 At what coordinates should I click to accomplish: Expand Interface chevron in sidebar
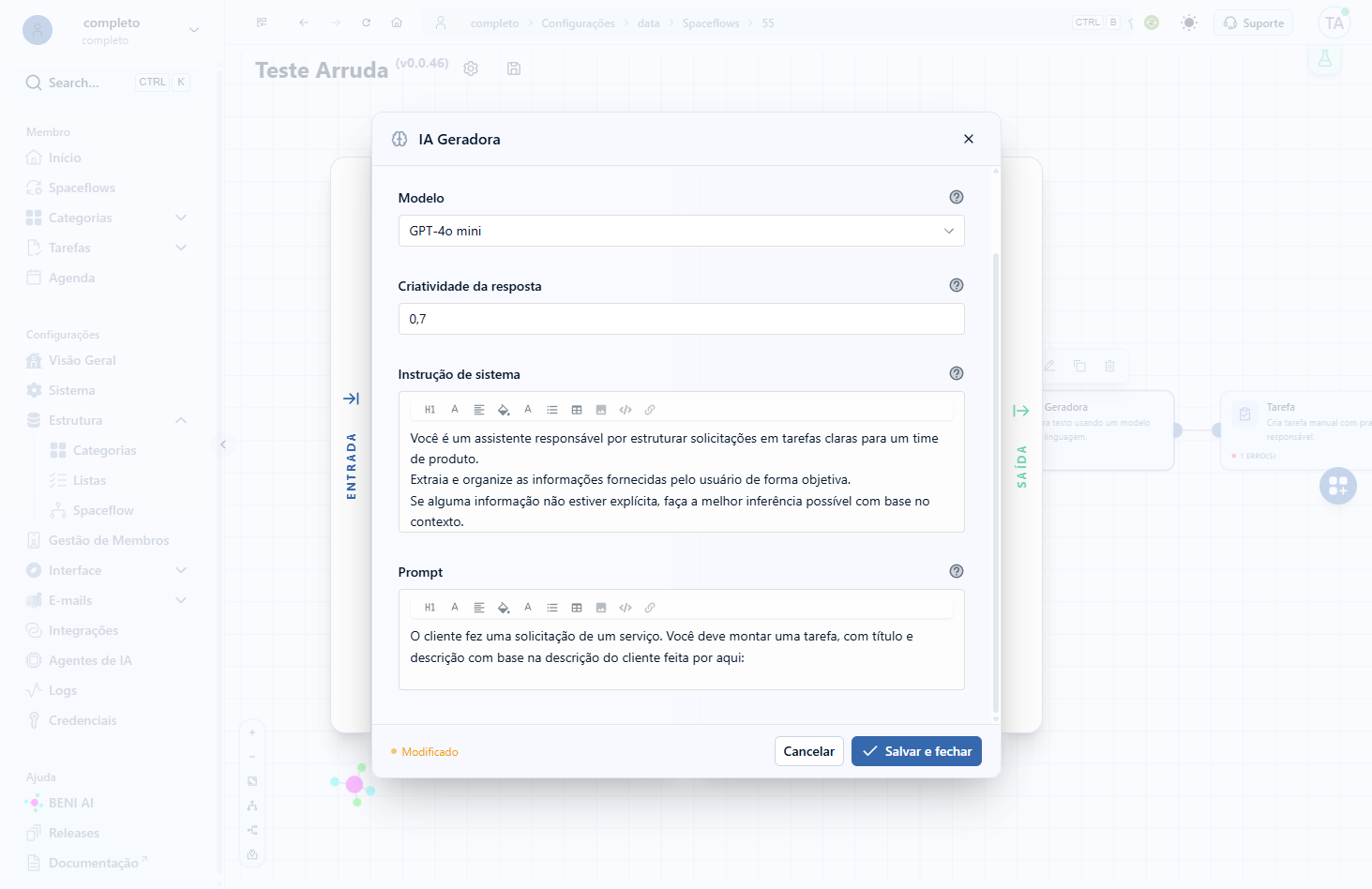coord(181,570)
